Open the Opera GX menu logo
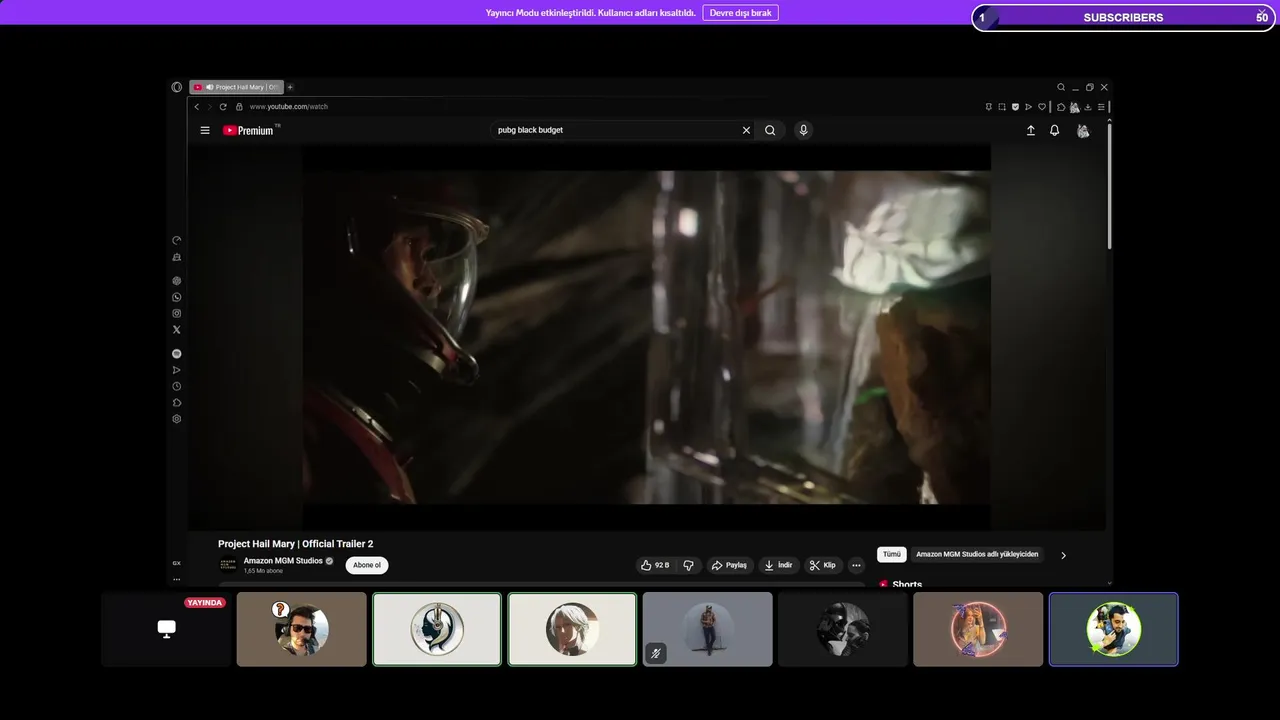Image resolution: width=1280 pixels, height=720 pixels. [x=177, y=87]
